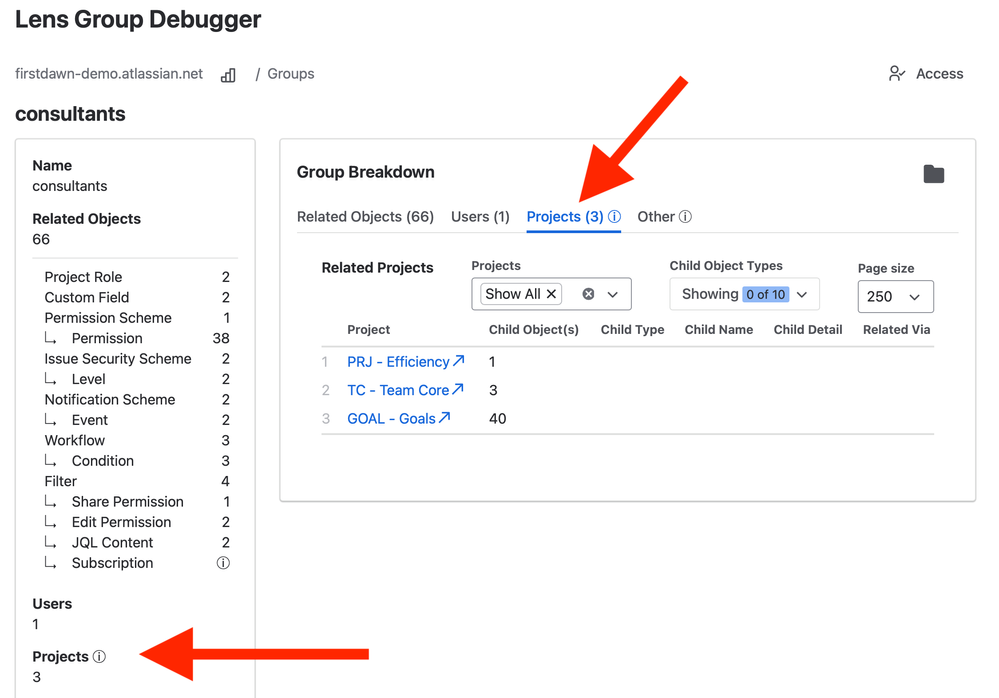Select Notification Scheme row

click(136, 399)
